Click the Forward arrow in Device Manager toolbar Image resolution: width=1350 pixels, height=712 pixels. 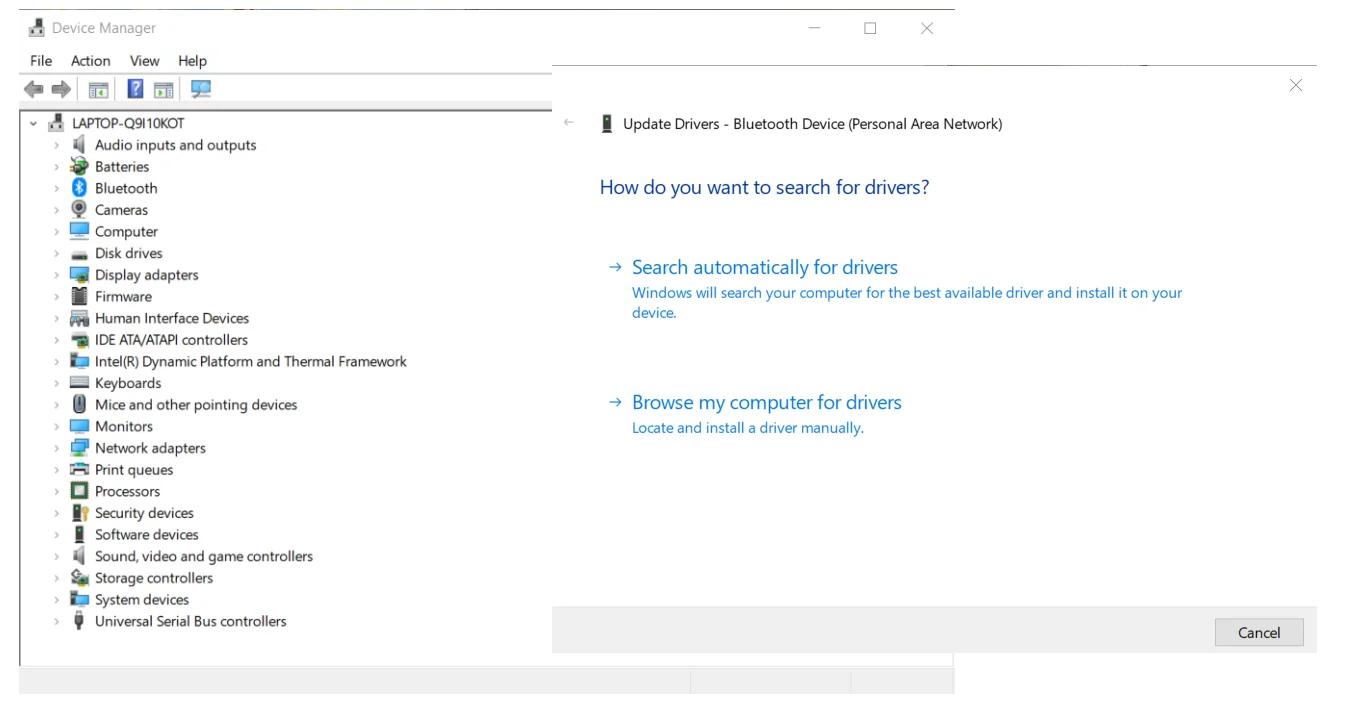[x=61, y=89]
